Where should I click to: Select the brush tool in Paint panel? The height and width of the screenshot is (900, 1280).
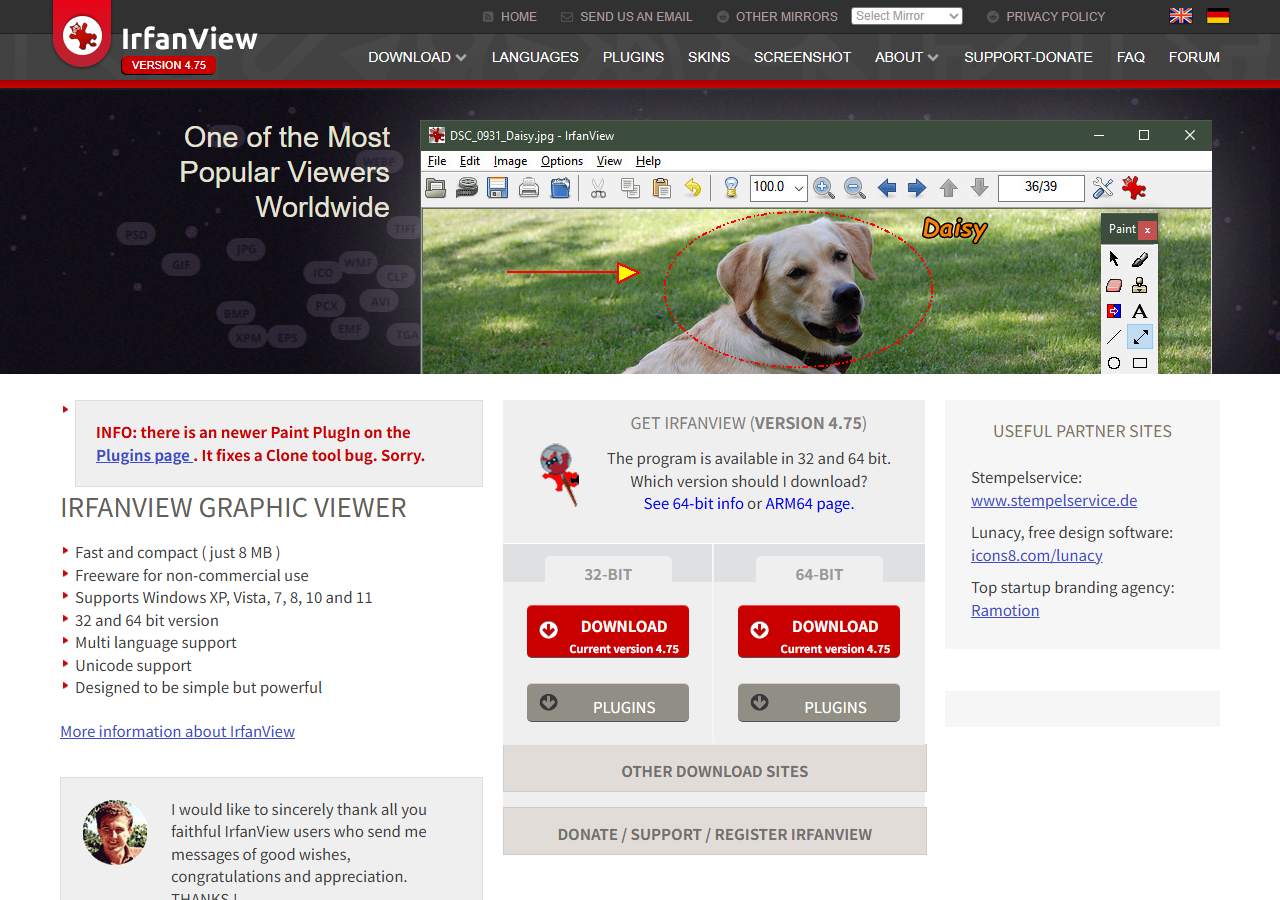click(x=1140, y=259)
